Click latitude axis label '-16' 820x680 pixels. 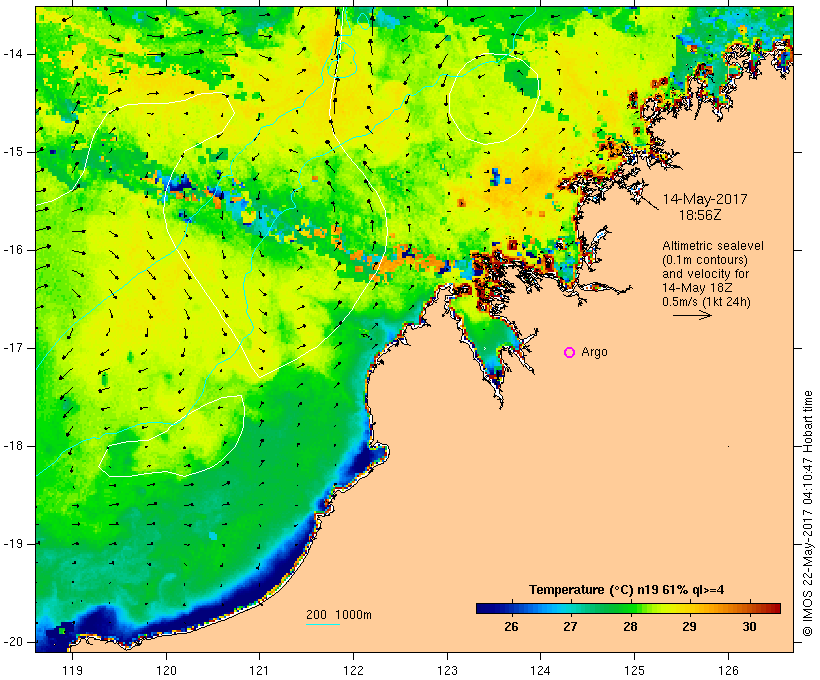pos(13,250)
